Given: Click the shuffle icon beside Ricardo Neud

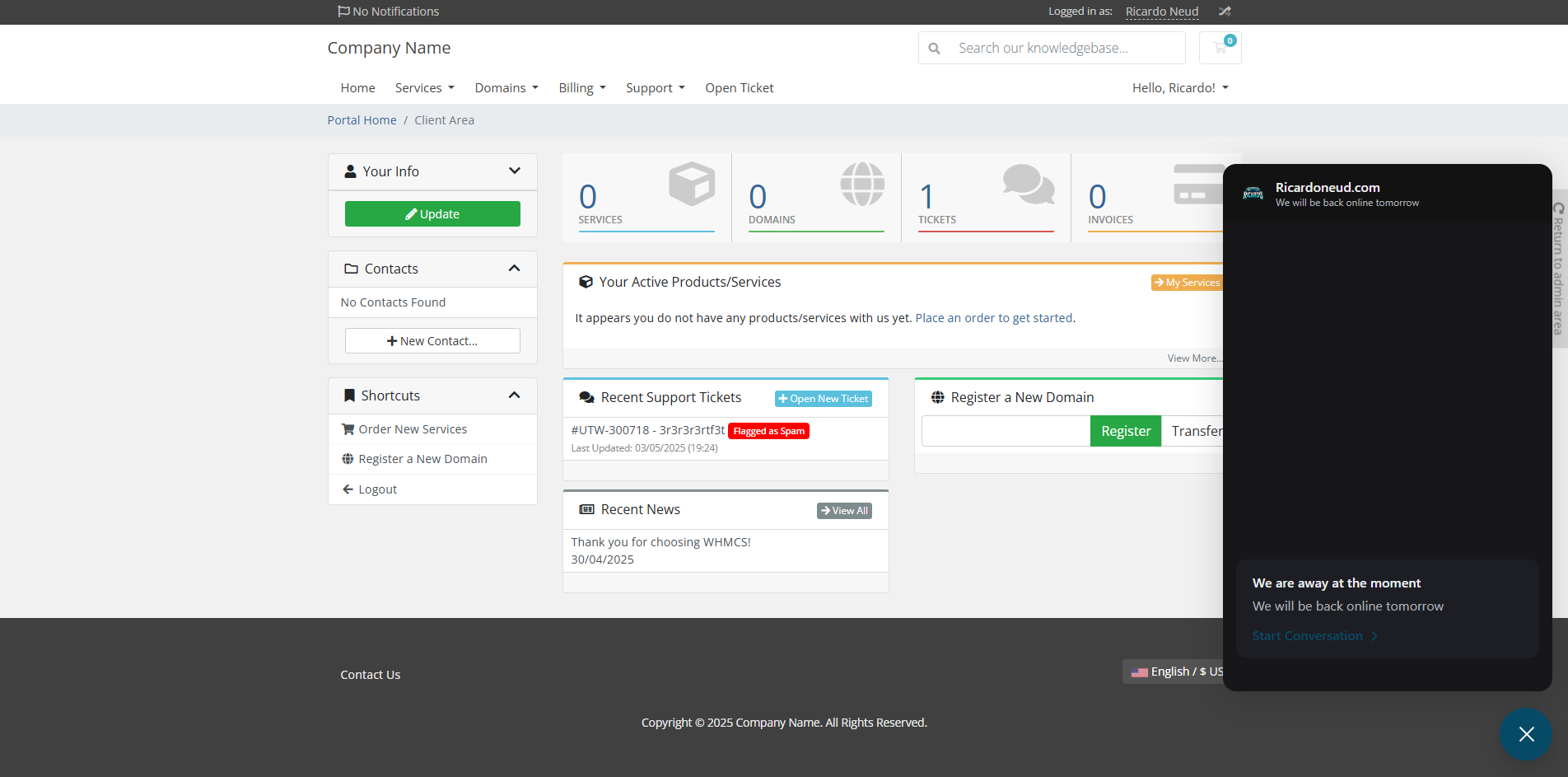Looking at the screenshot, I should tap(1225, 12).
